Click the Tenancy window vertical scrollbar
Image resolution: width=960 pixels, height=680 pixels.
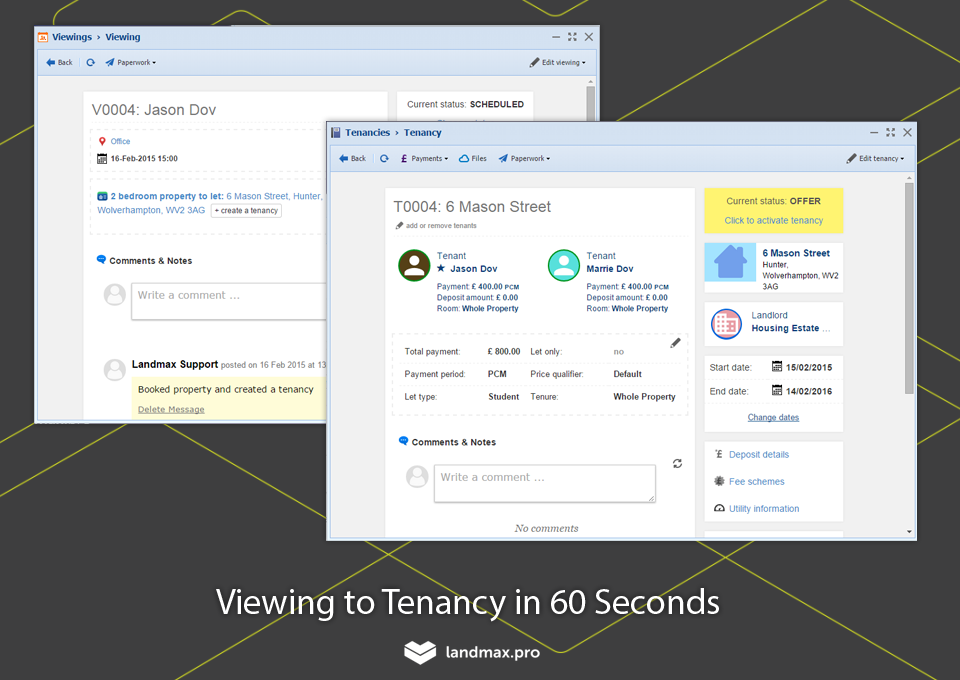[x=909, y=288]
